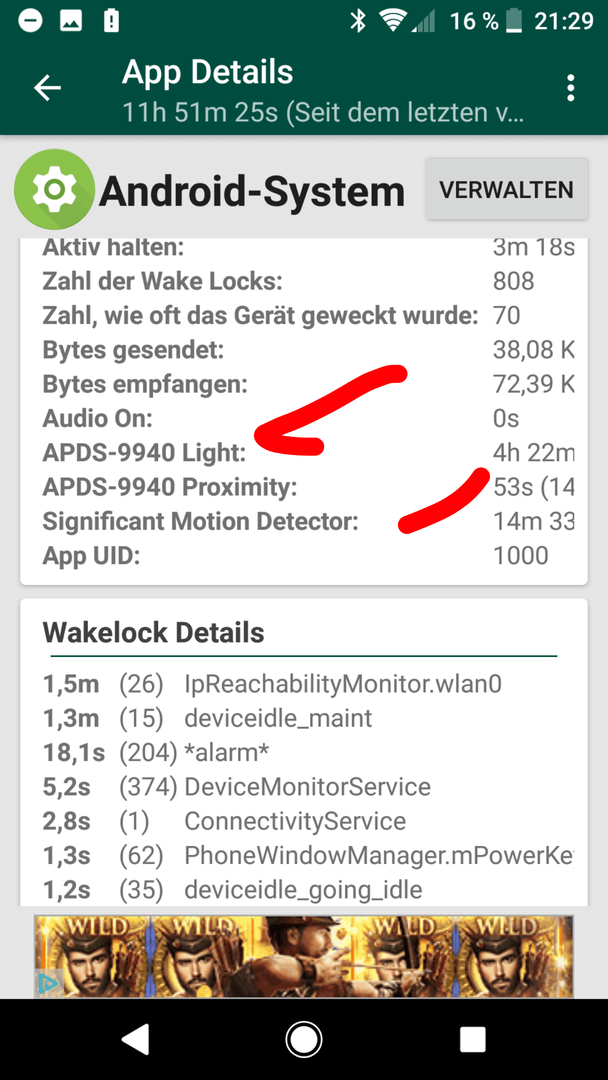Screen dimensions: 608x1080
Task: Tap the battery indicator icon
Action: pos(514,21)
